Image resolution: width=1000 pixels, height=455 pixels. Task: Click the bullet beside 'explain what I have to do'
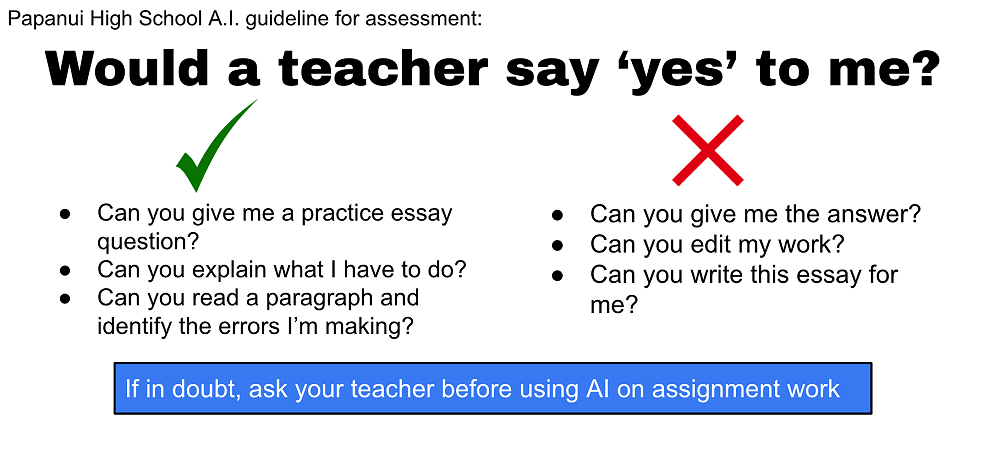pos(66,270)
